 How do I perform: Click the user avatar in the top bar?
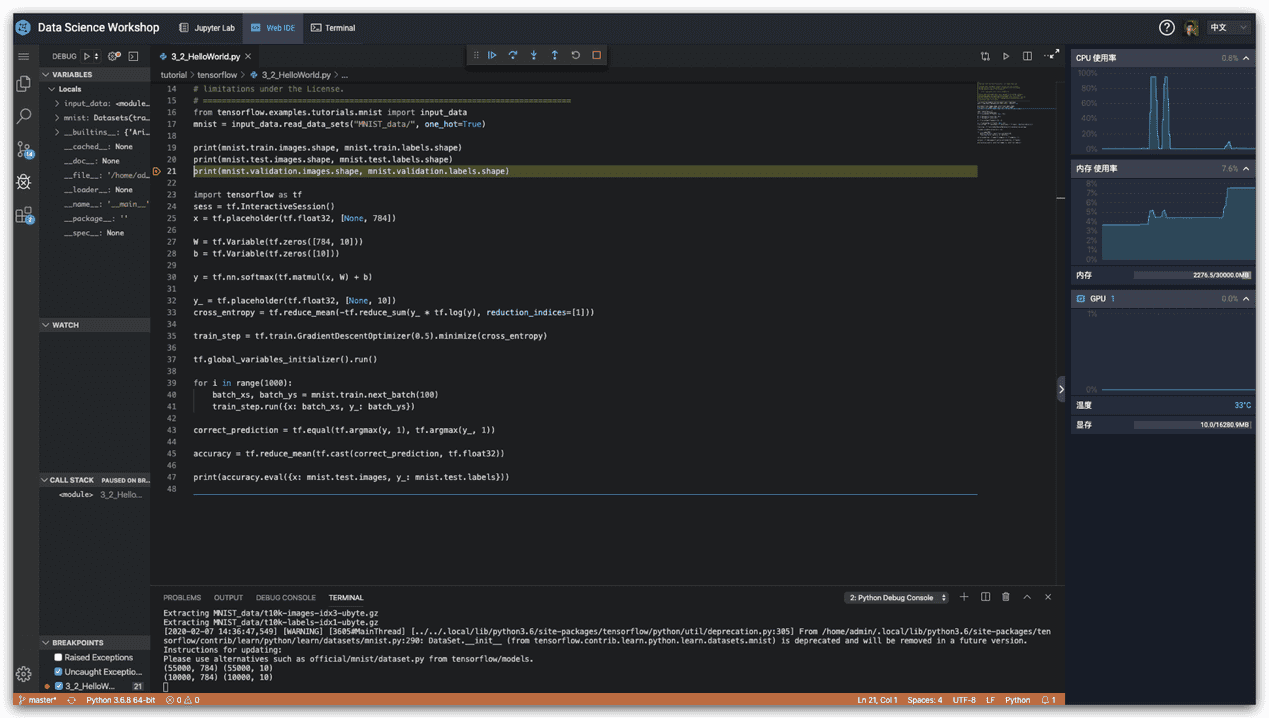pos(1191,28)
